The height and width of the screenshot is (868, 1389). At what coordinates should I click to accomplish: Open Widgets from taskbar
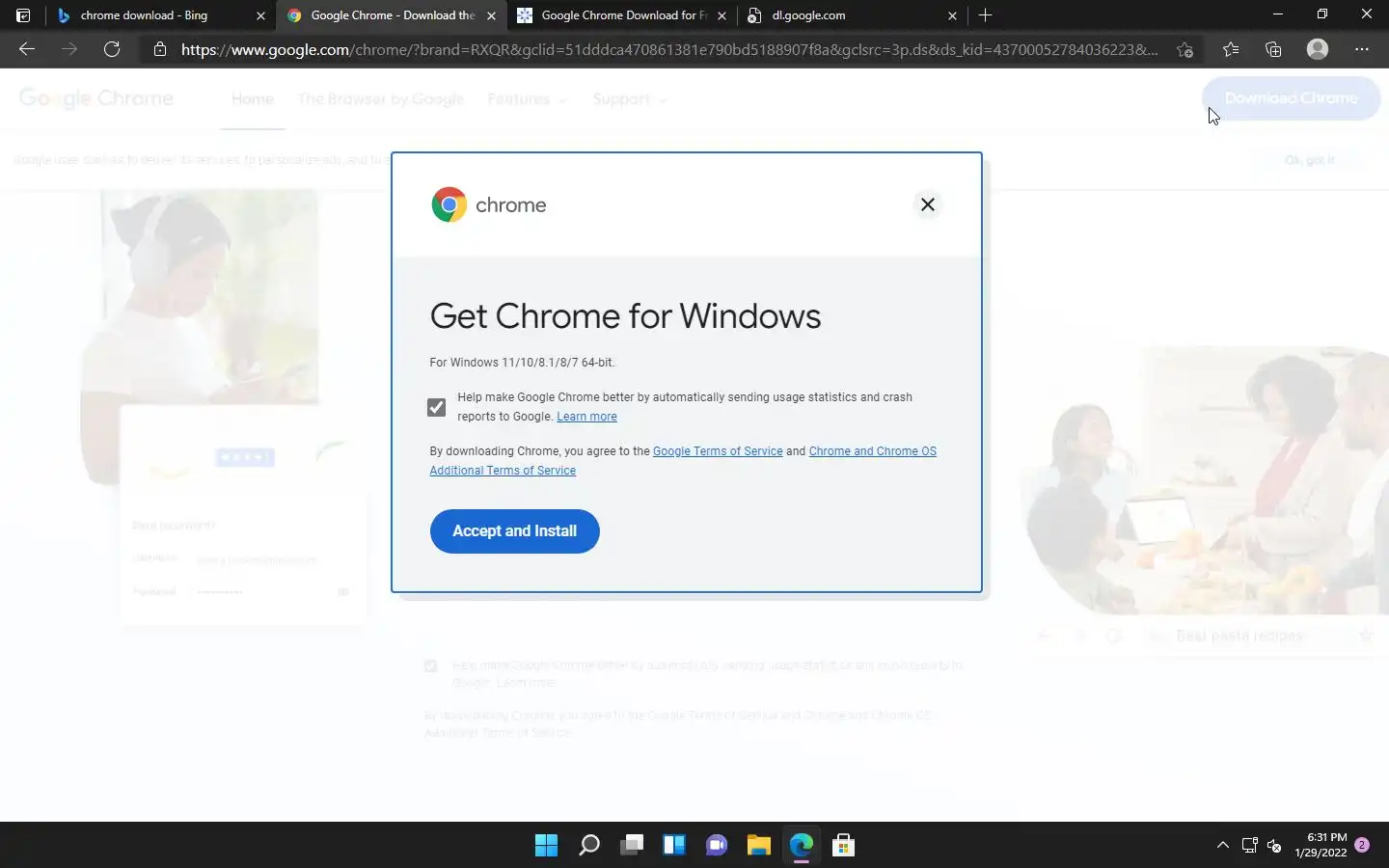673,846
